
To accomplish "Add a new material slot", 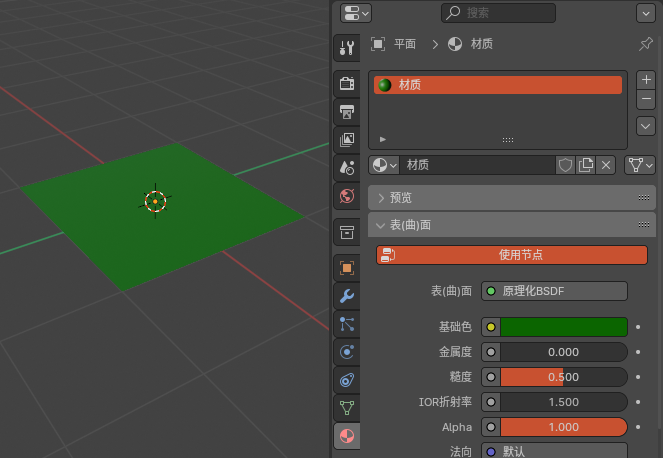I will (x=646, y=79).
